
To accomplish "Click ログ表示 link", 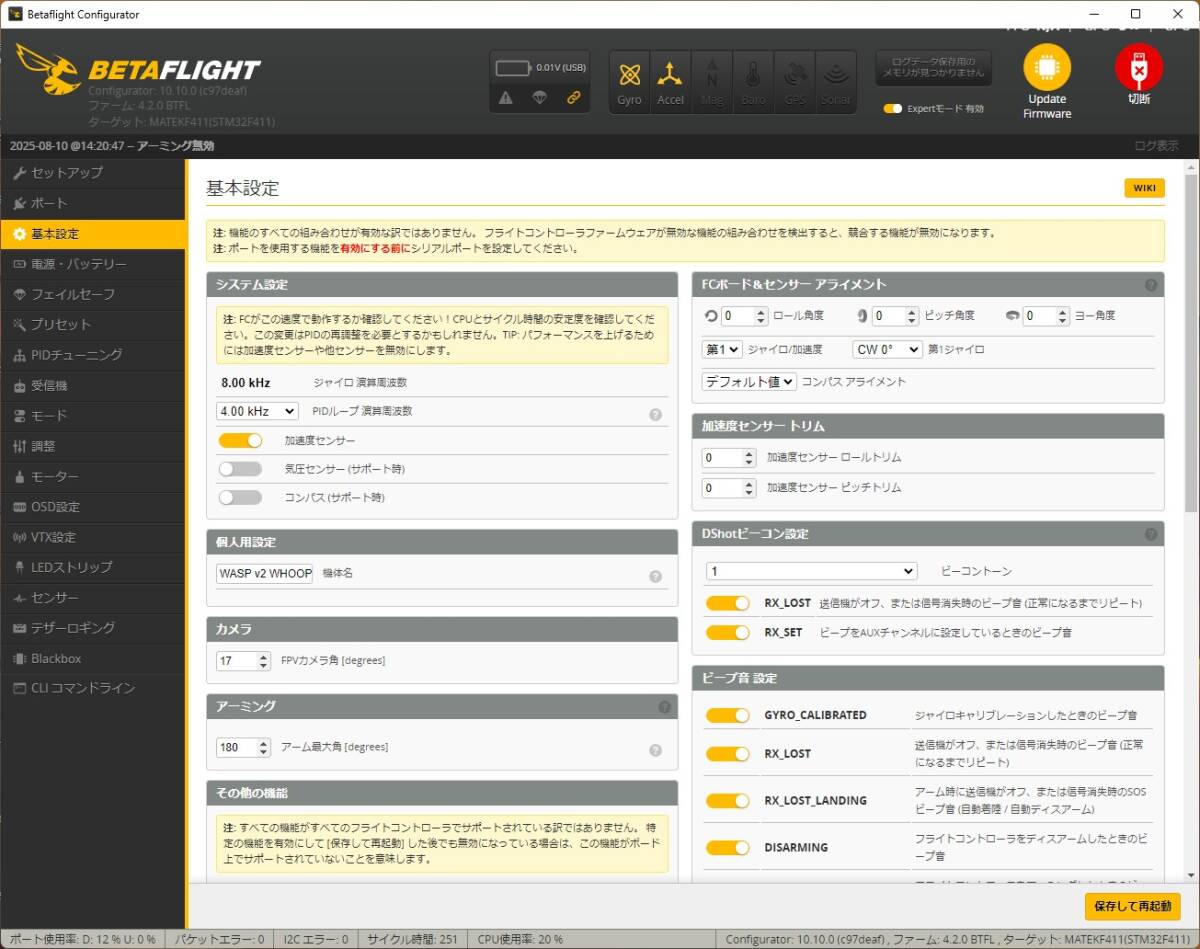I will pyautogui.click(x=1156, y=146).
